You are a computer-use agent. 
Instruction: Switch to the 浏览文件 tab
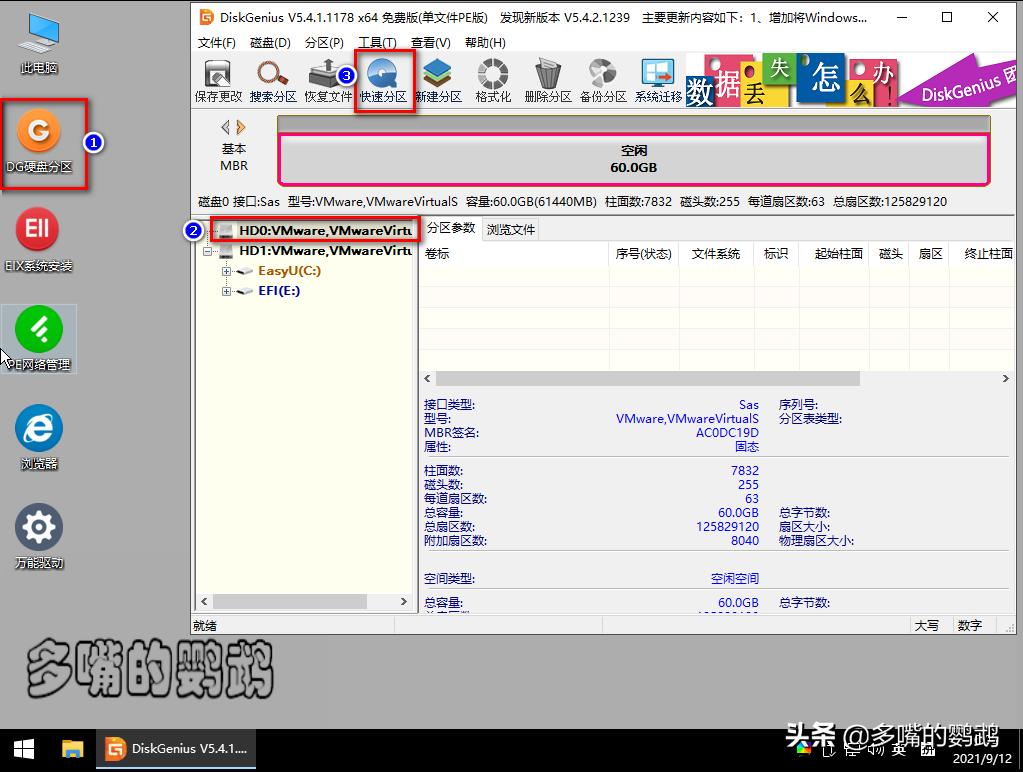tap(511, 229)
